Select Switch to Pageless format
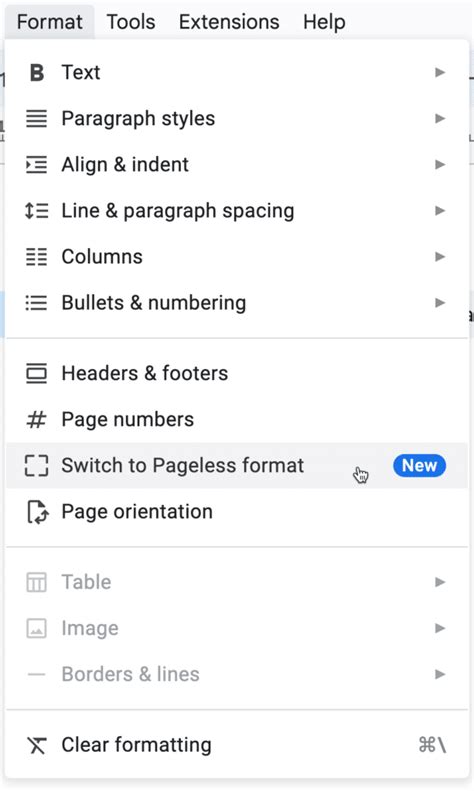This screenshot has width=474, height=791. 237,466
